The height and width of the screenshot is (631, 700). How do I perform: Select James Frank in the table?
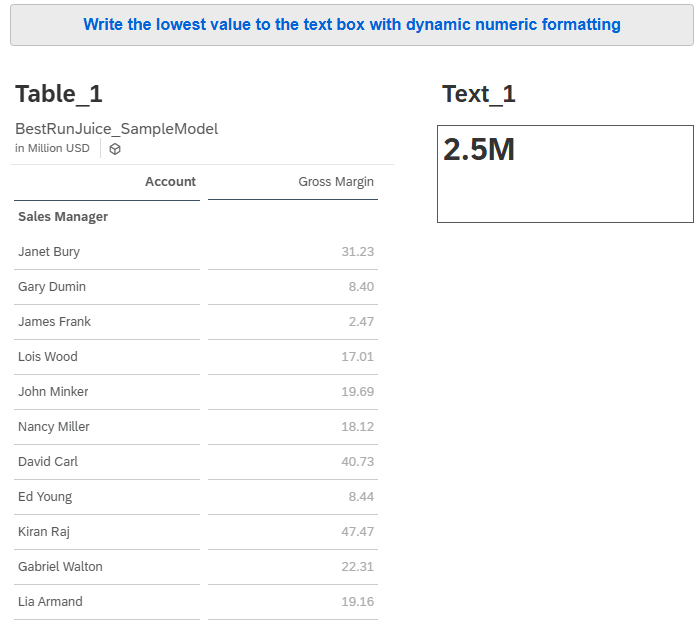(54, 322)
